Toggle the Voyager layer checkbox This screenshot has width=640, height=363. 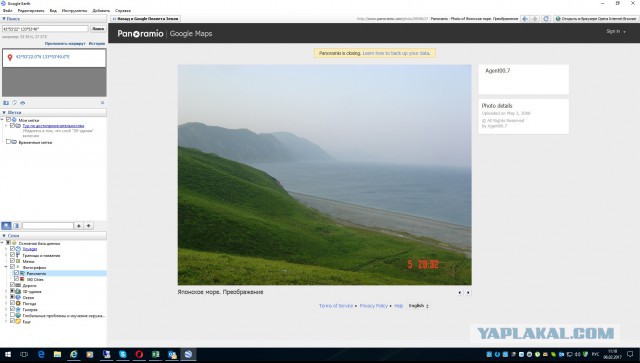tap(12, 249)
